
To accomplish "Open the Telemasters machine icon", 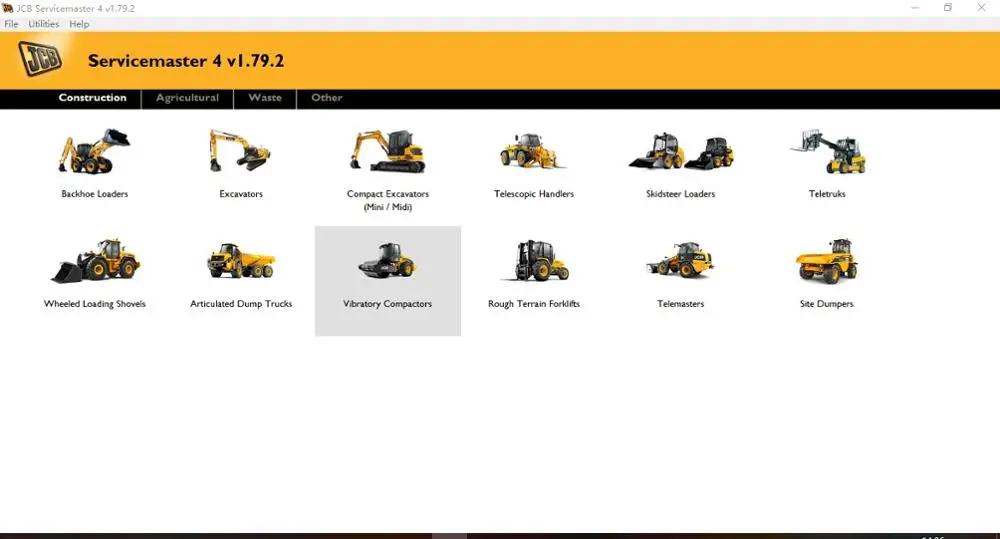I will (x=680, y=260).
